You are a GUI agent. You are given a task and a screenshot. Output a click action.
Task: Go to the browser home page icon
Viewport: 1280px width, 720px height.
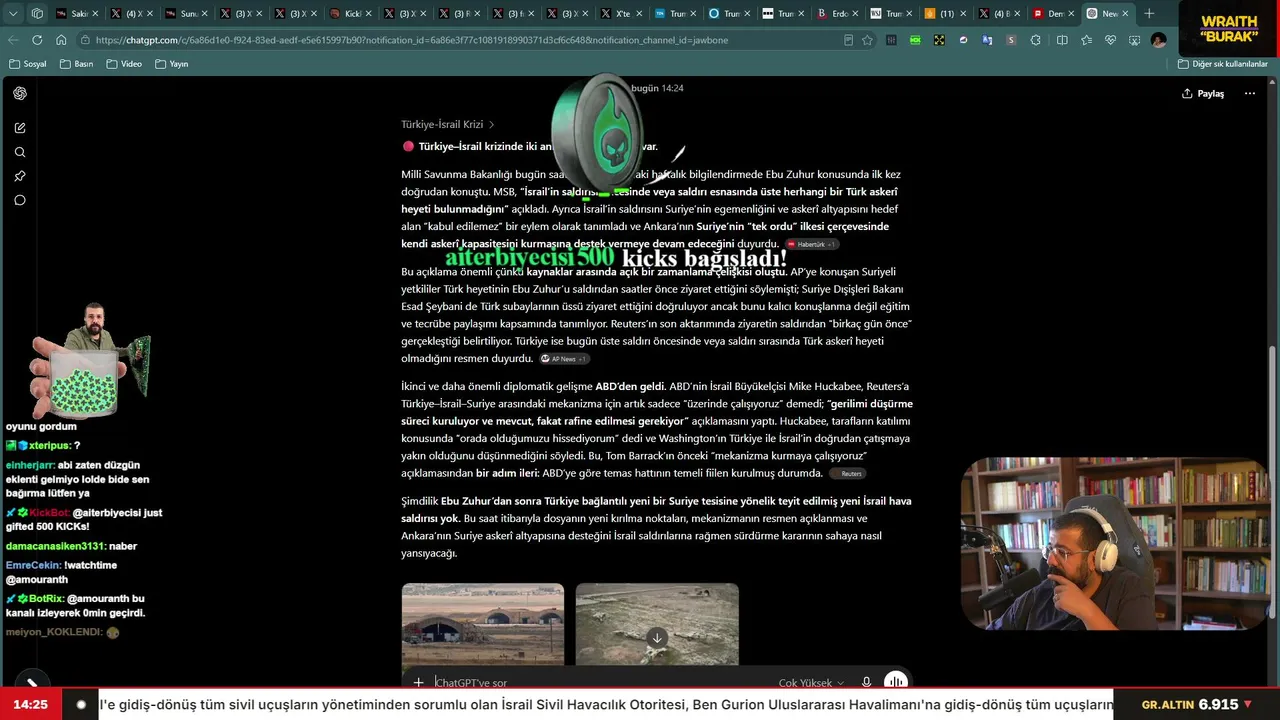tap(61, 40)
